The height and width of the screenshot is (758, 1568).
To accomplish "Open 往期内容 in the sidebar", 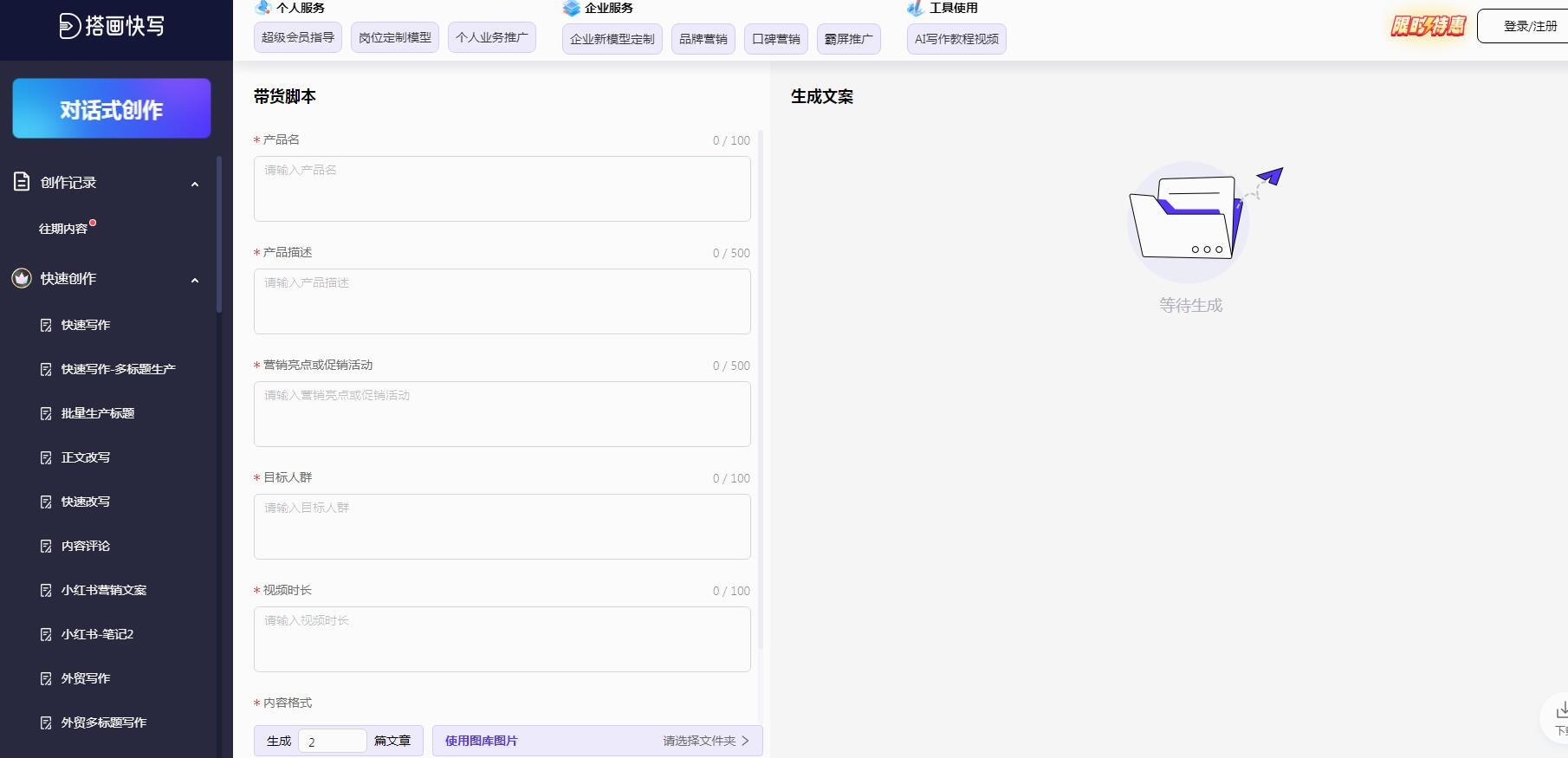I will tap(63, 229).
